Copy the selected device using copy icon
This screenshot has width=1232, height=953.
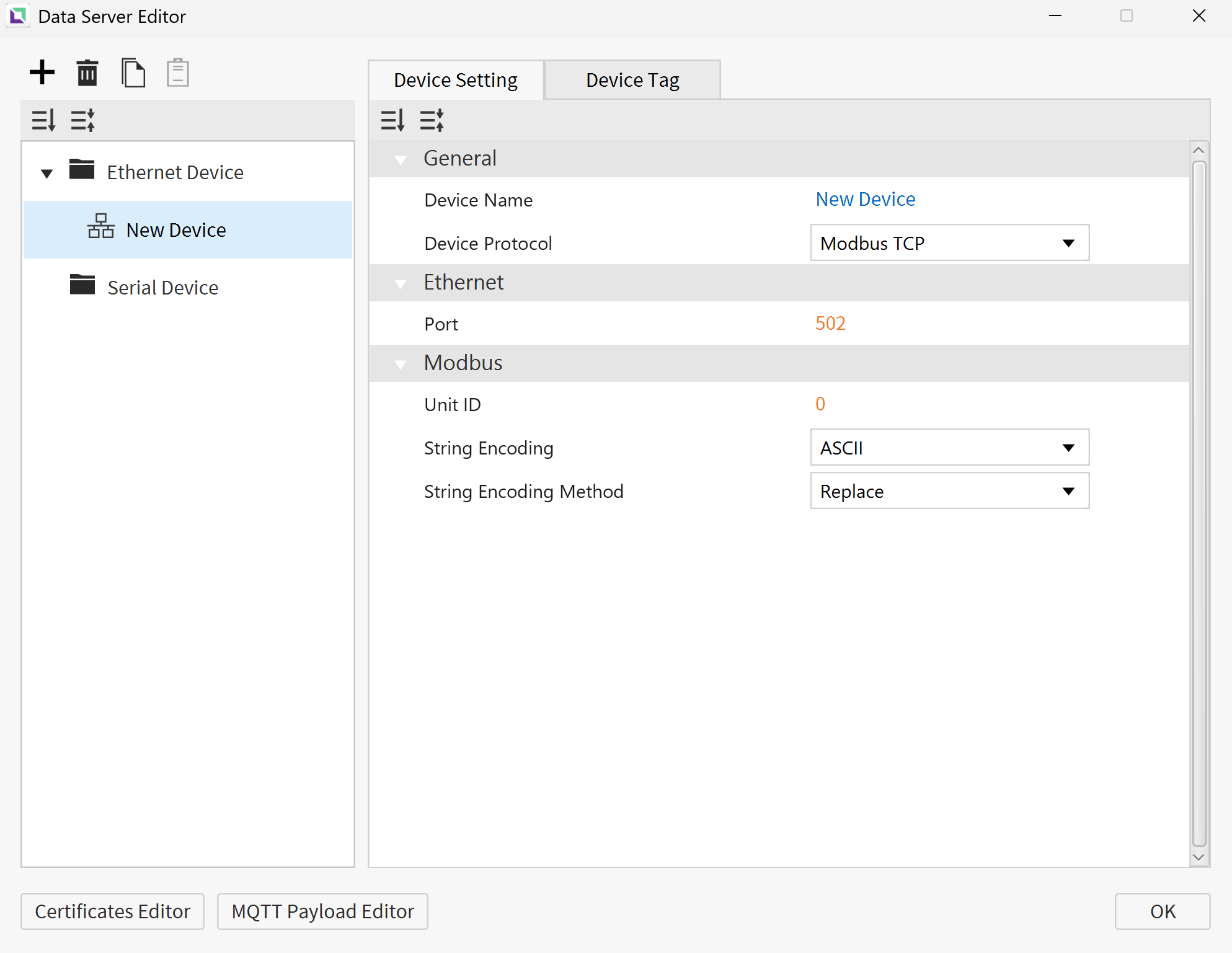pos(133,73)
